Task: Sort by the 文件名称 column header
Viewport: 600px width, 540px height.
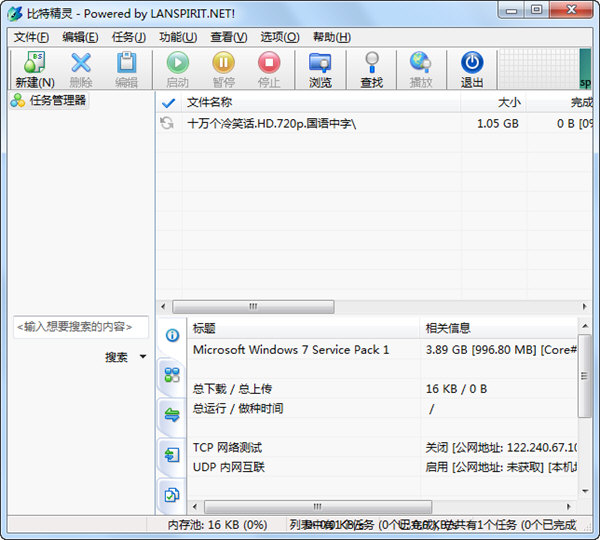Action: point(210,102)
